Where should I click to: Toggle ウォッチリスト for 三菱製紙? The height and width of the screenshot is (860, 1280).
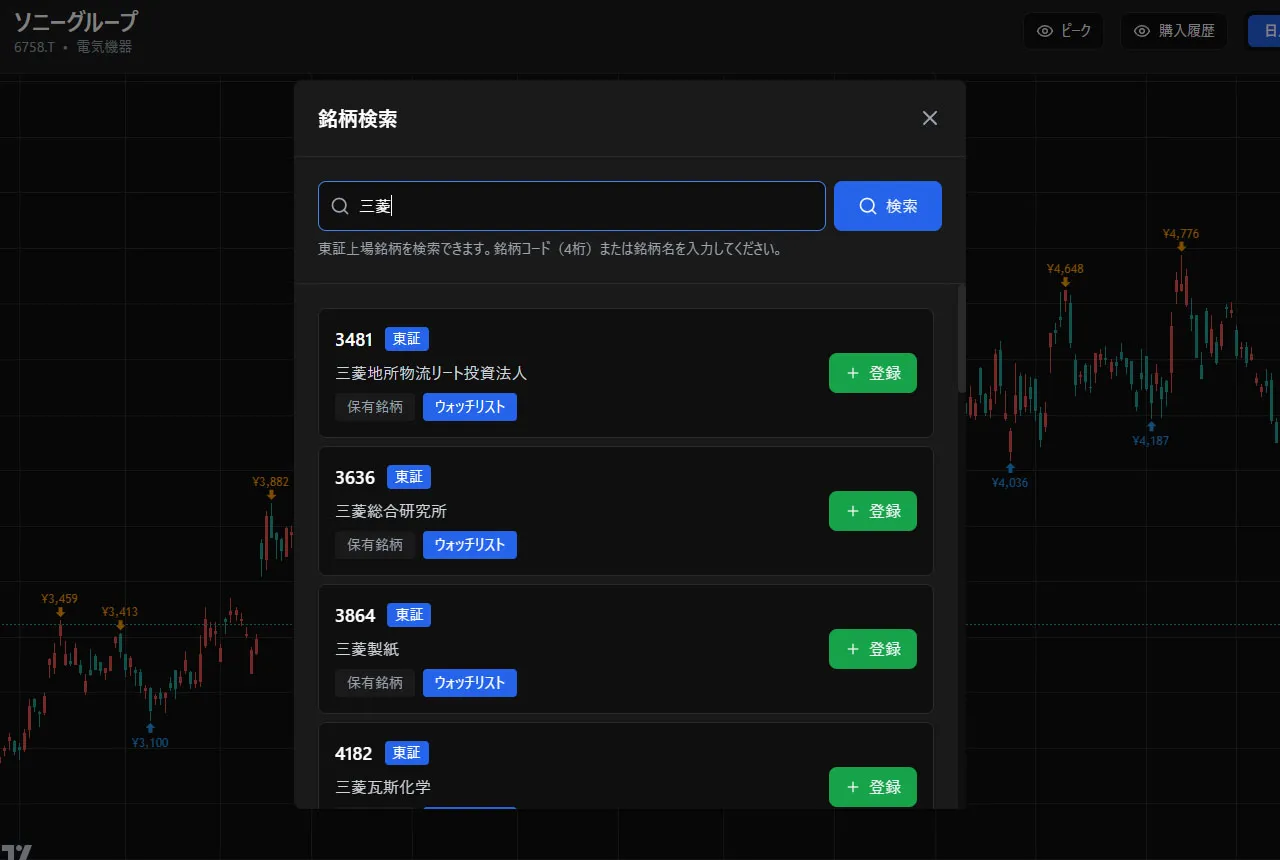point(470,683)
